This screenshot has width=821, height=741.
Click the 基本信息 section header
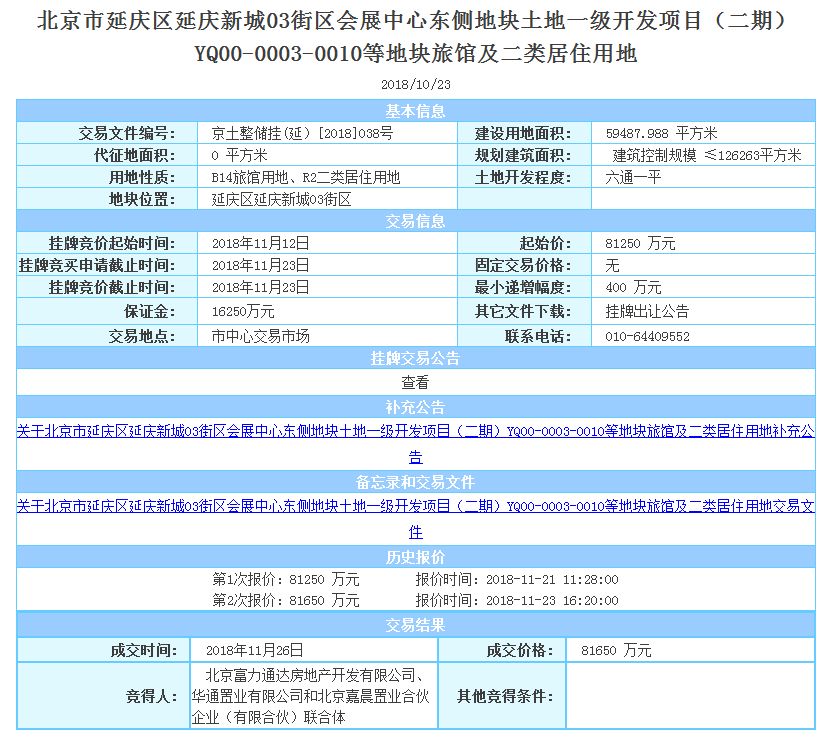pos(415,111)
